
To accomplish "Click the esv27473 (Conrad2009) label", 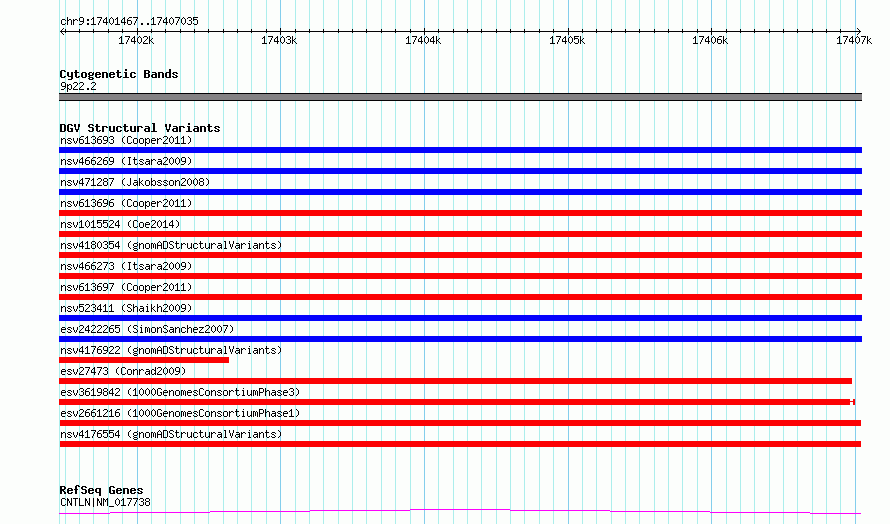I will click(123, 371).
